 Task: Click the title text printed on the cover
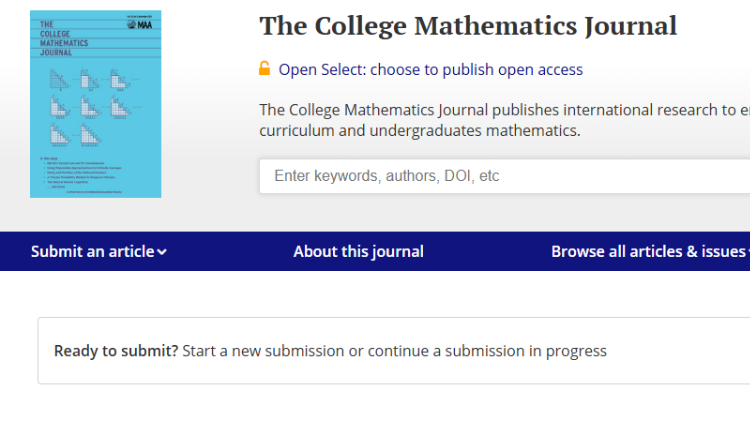[64, 38]
